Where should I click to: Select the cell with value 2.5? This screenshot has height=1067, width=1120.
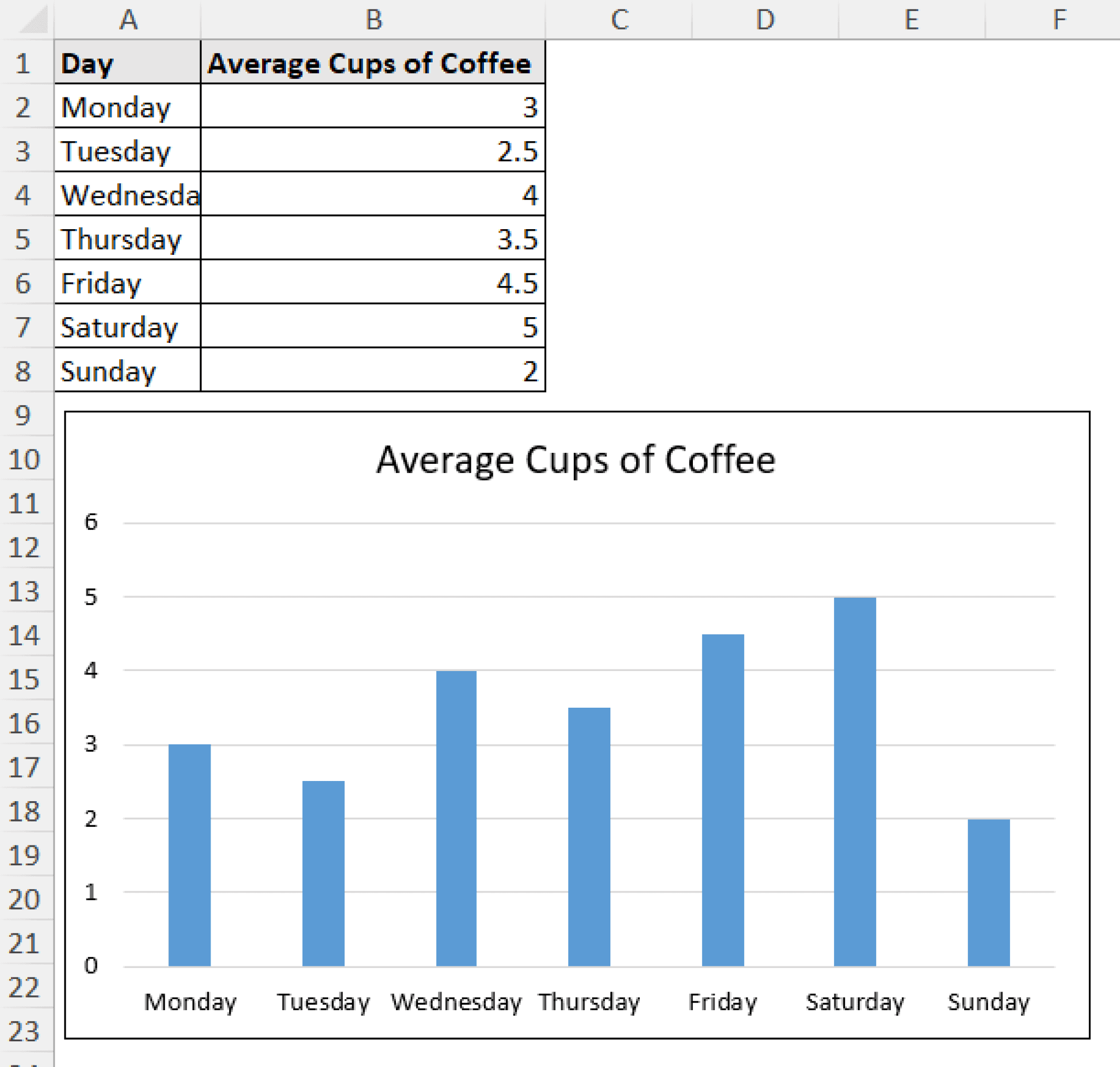click(372, 152)
